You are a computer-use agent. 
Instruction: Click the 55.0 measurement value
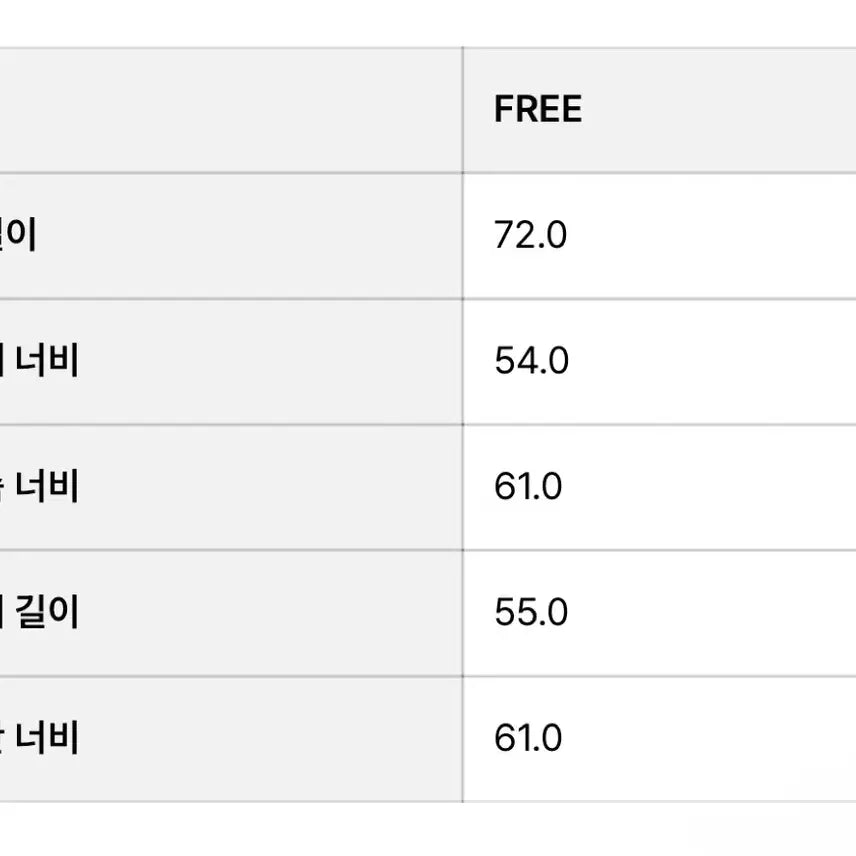(531, 612)
